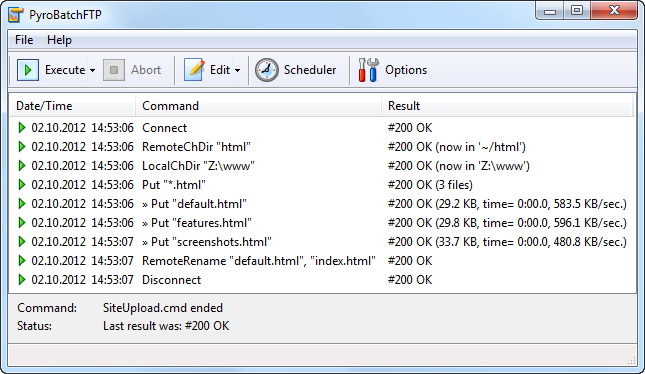The width and height of the screenshot is (645, 374).
Task: Click the Scheduler label
Action: [310, 70]
